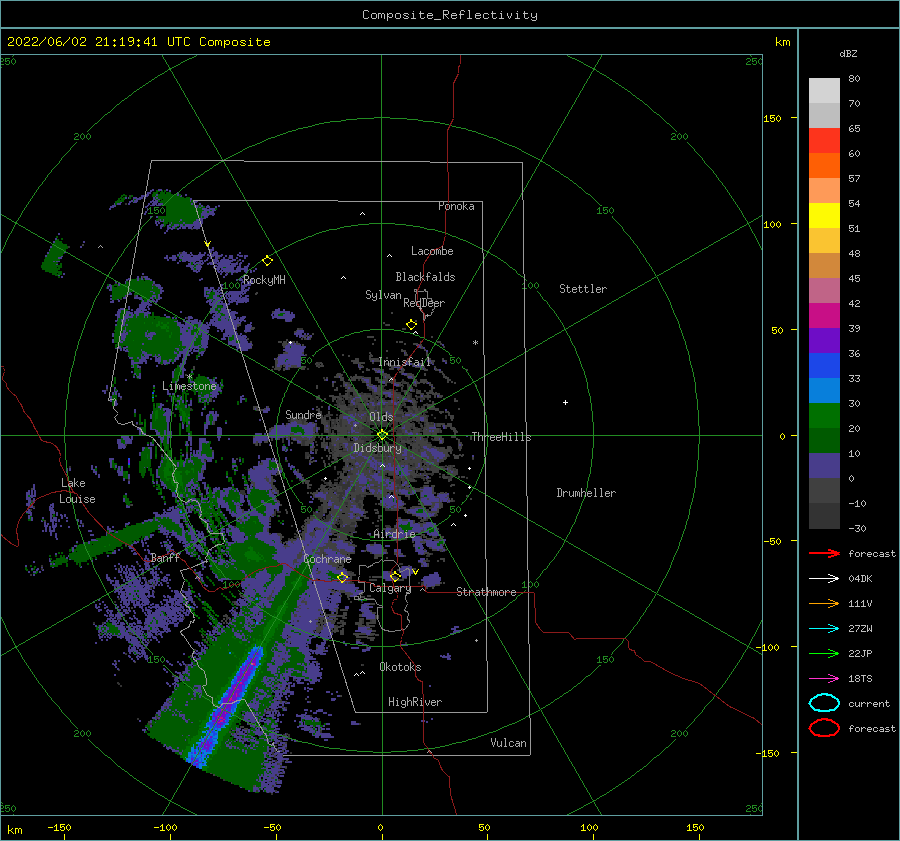Click the Stettler city label
The width and height of the screenshot is (900, 841).
[x=583, y=289]
